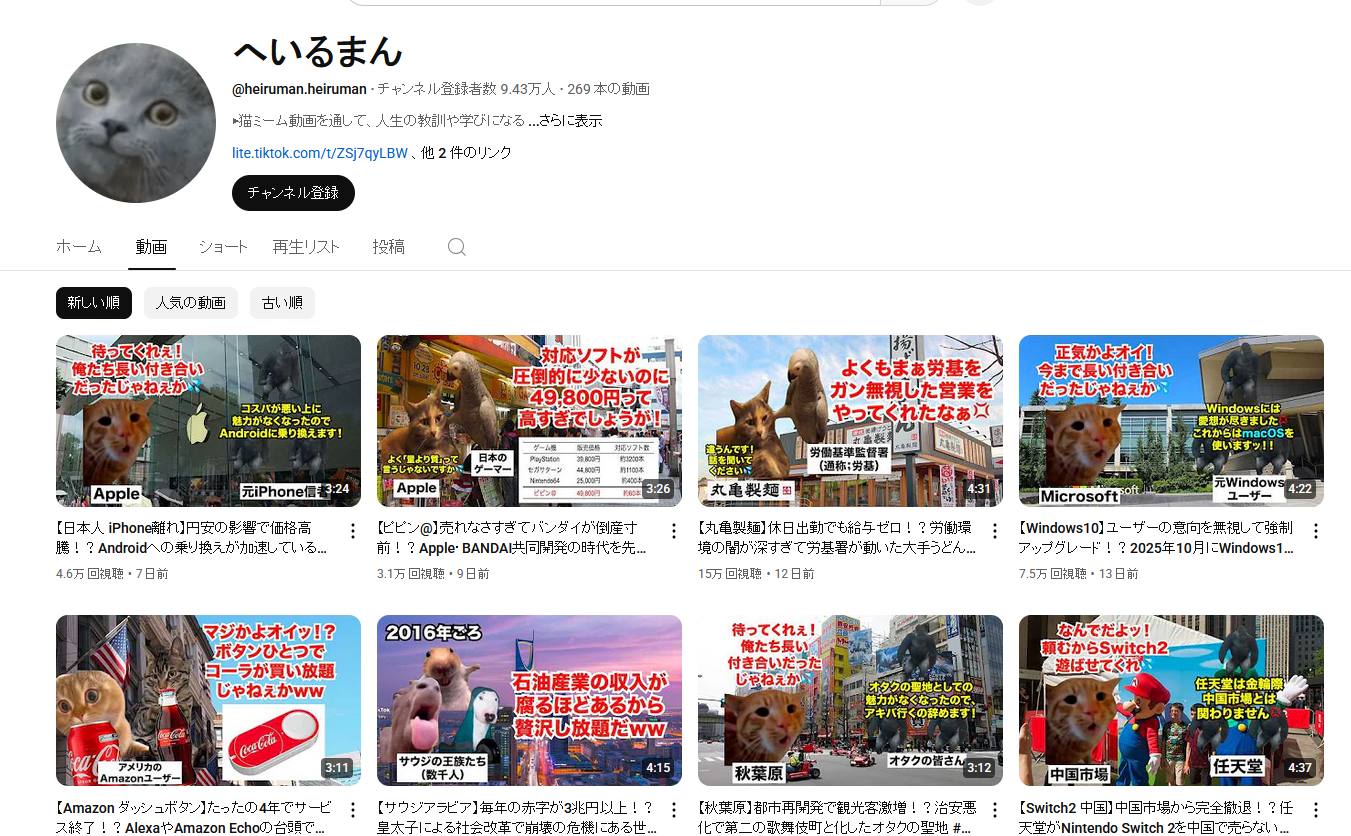Click the 4.6万 回視聴・7日前 metadata

click(x=112, y=574)
